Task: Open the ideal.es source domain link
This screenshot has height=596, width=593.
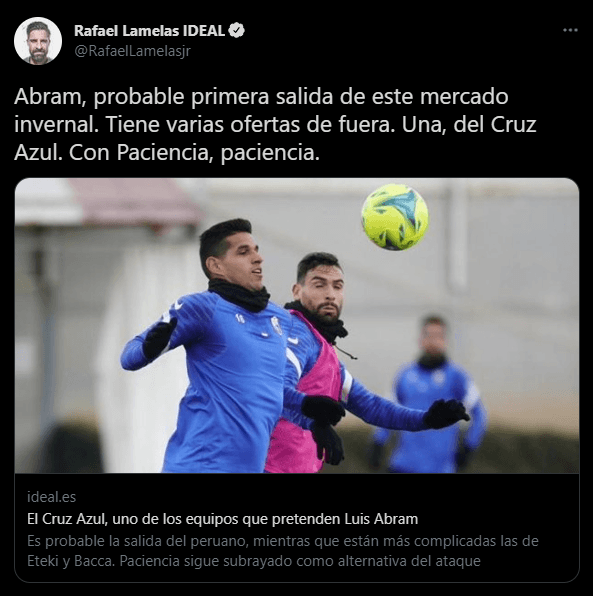Action: 51,497
